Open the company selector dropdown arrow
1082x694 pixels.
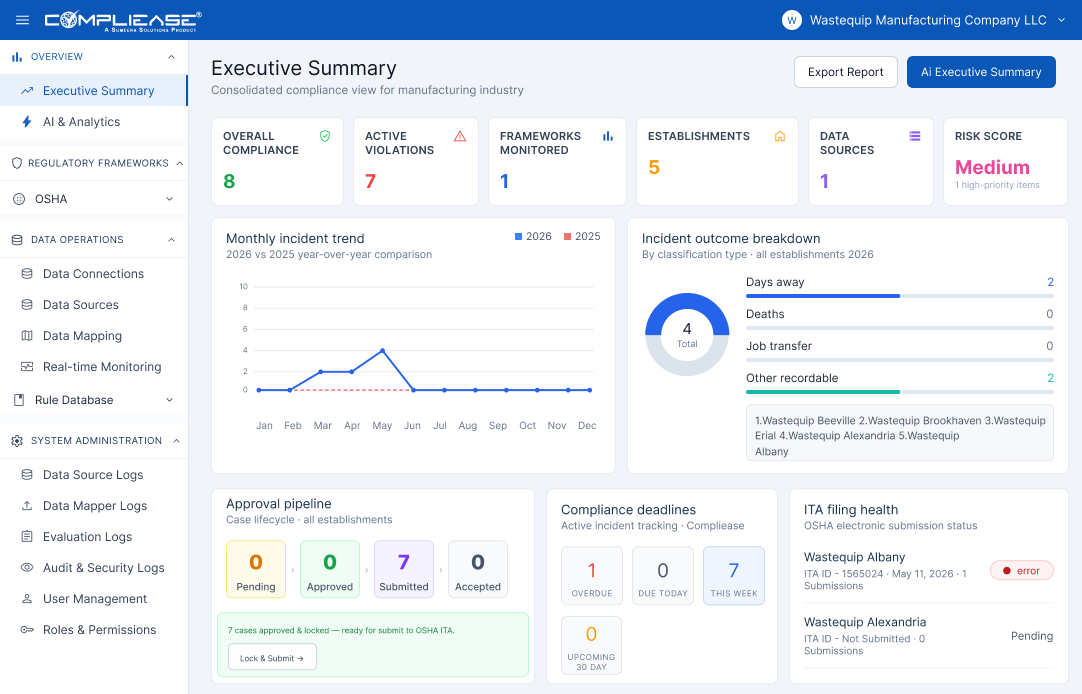click(x=1061, y=20)
